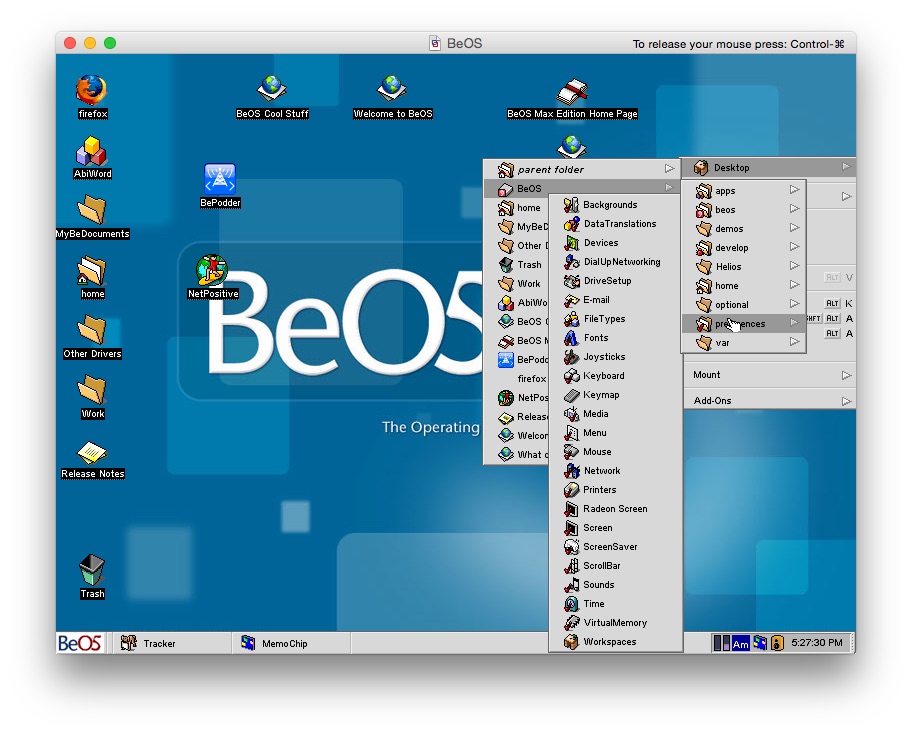Click the Network preference icon
This screenshot has height=734, width=912.
pos(572,471)
